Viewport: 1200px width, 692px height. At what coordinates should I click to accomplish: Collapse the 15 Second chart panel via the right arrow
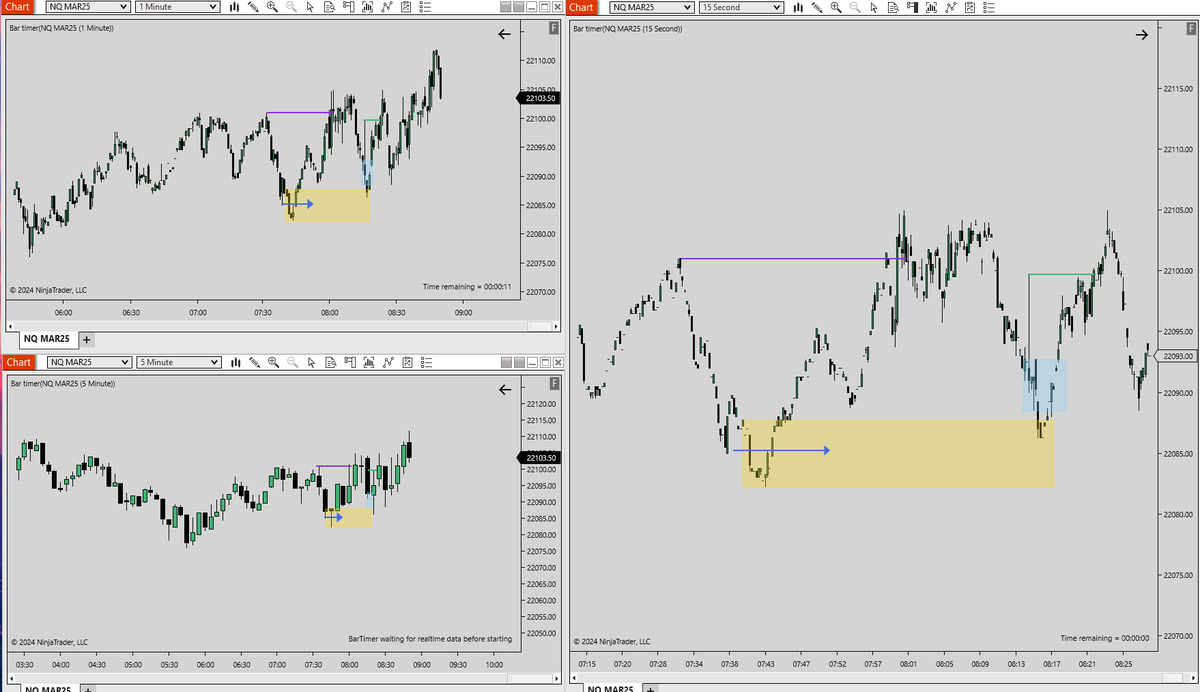(x=1142, y=34)
